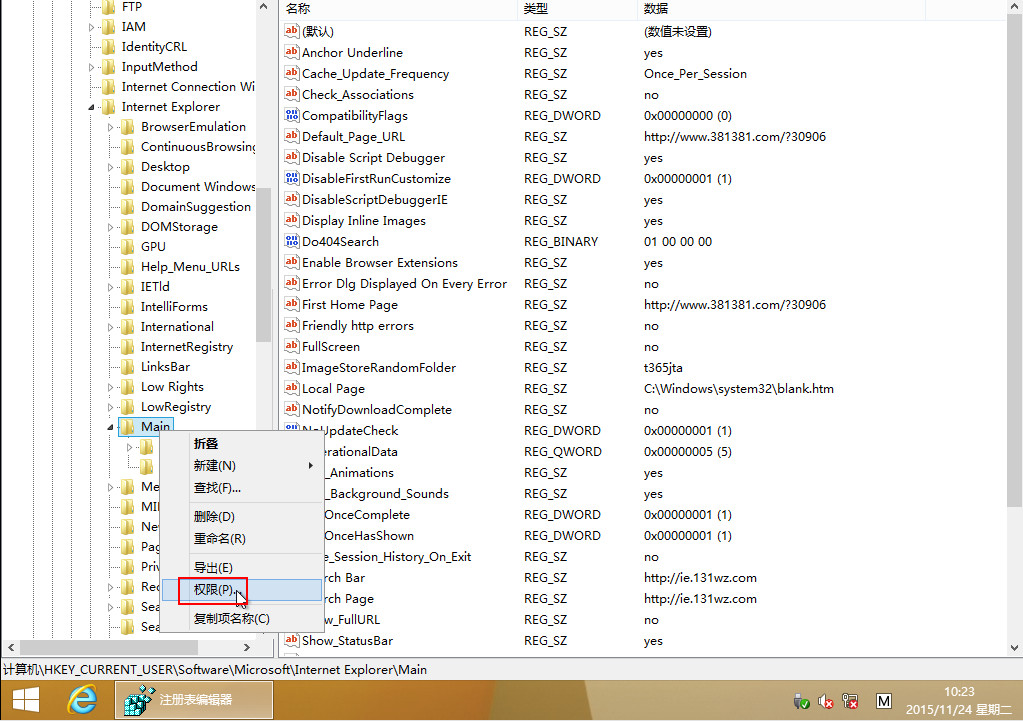The width and height of the screenshot is (1023, 721).
Task: Expand the Desktop registry key
Action: pyautogui.click(x=112, y=167)
